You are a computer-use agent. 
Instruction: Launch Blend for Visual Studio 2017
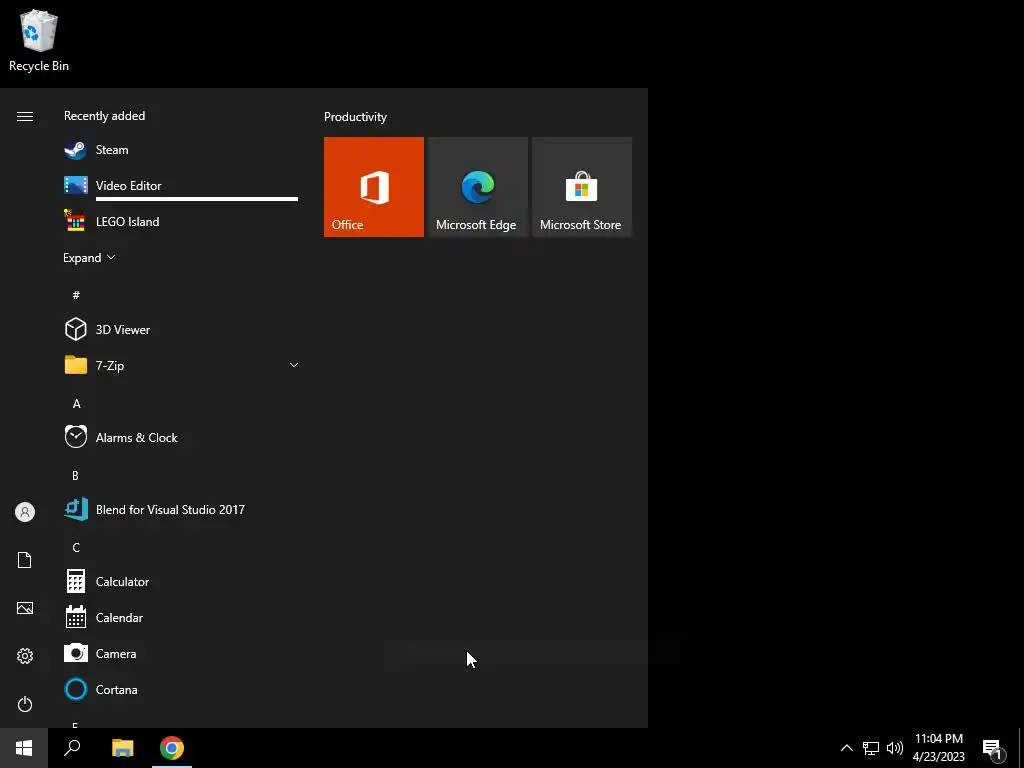(x=181, y=509)
